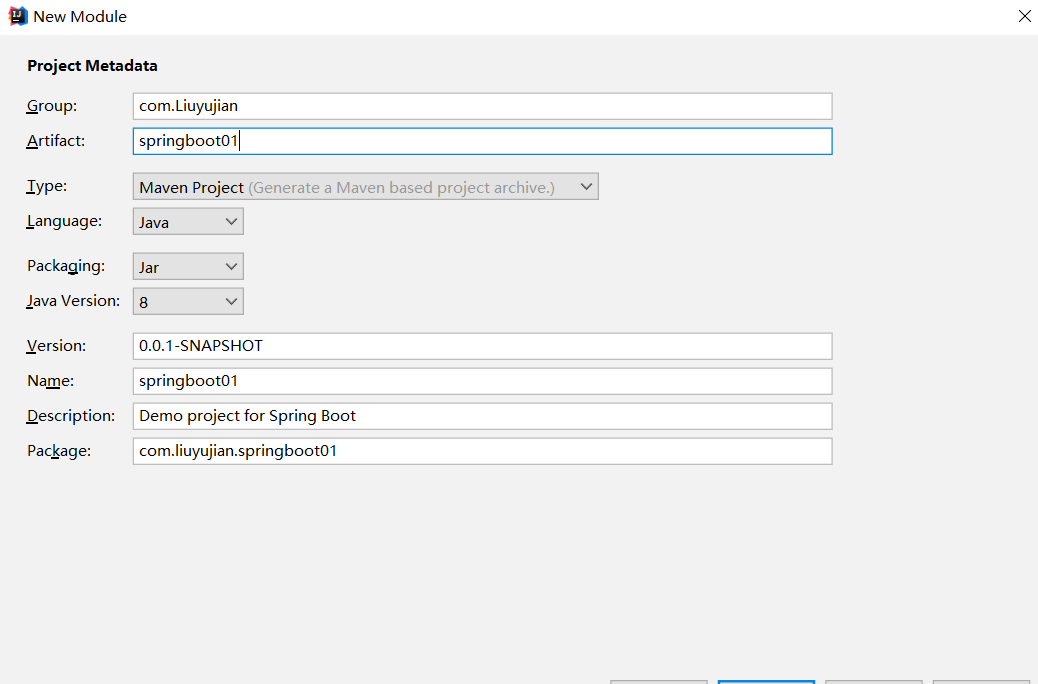Close the New Module dialog
The image size is (1038, 684).
pyautogui.click(x=1024, y=16)
